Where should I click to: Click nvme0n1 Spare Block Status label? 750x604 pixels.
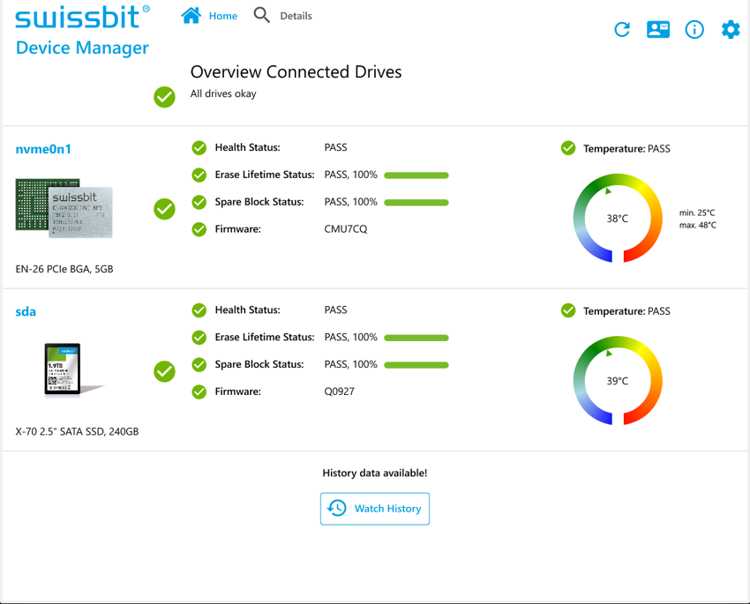pos(259,202)
